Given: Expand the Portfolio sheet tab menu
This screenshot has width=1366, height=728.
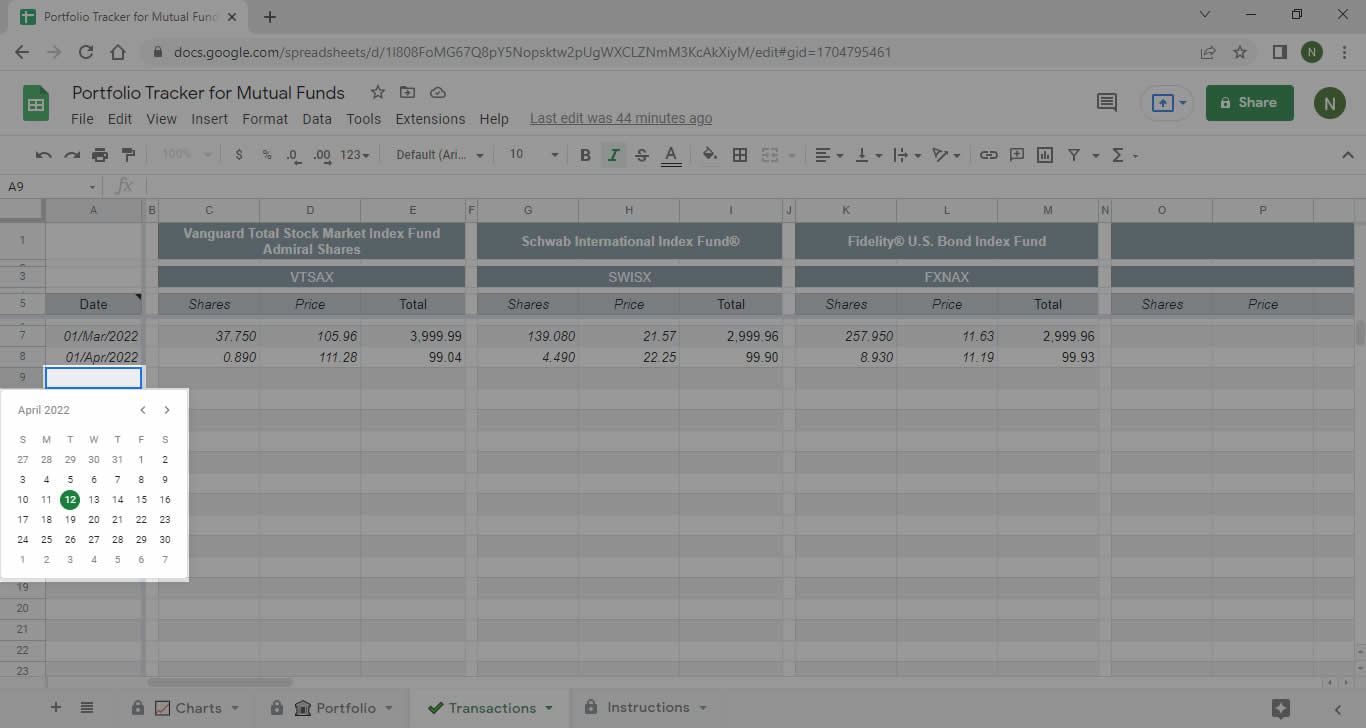Looking at the screenshot, I should point(390,707).
